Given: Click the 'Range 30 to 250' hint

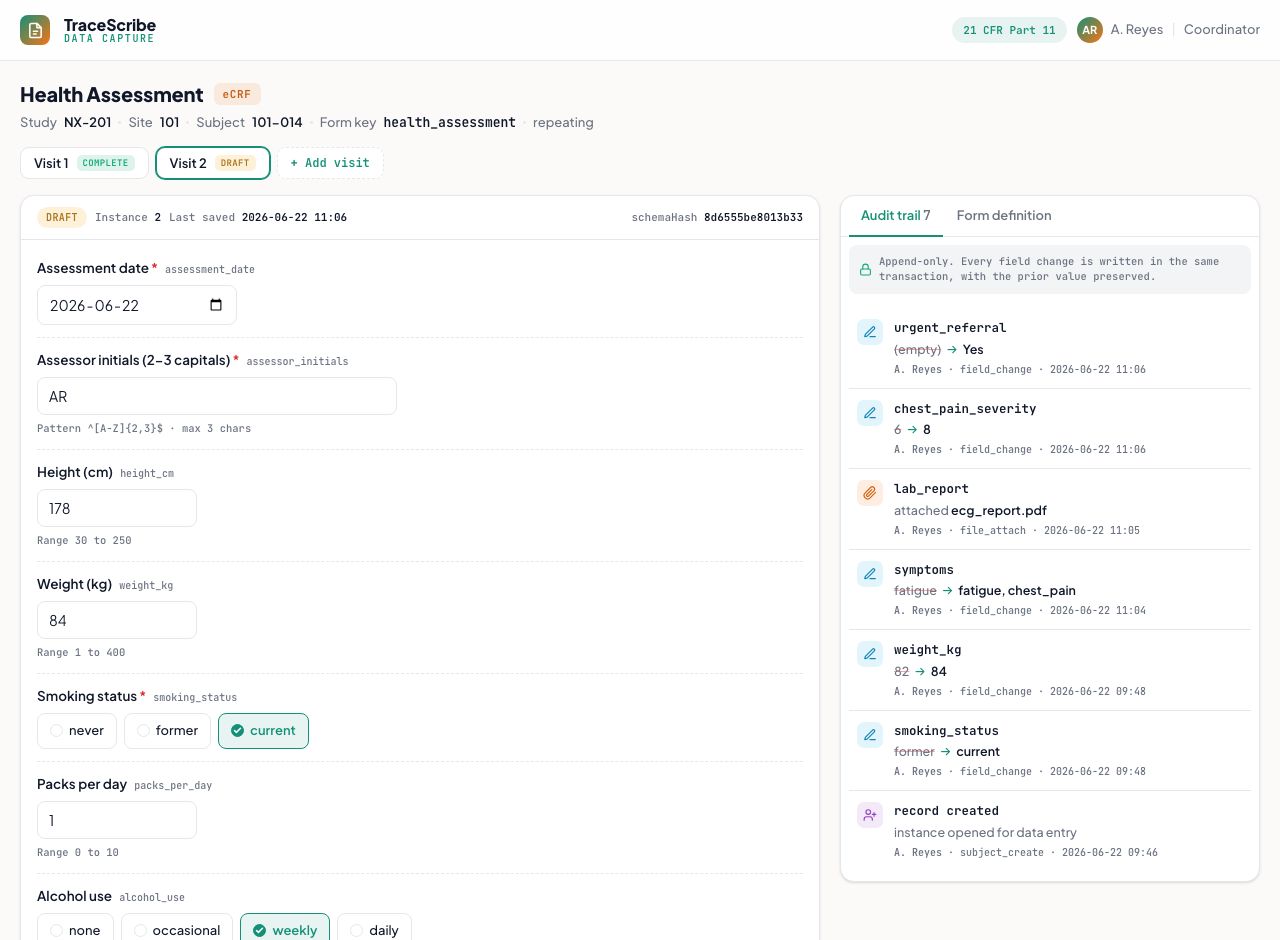Looking at the screenshot, I should point(84,541).
